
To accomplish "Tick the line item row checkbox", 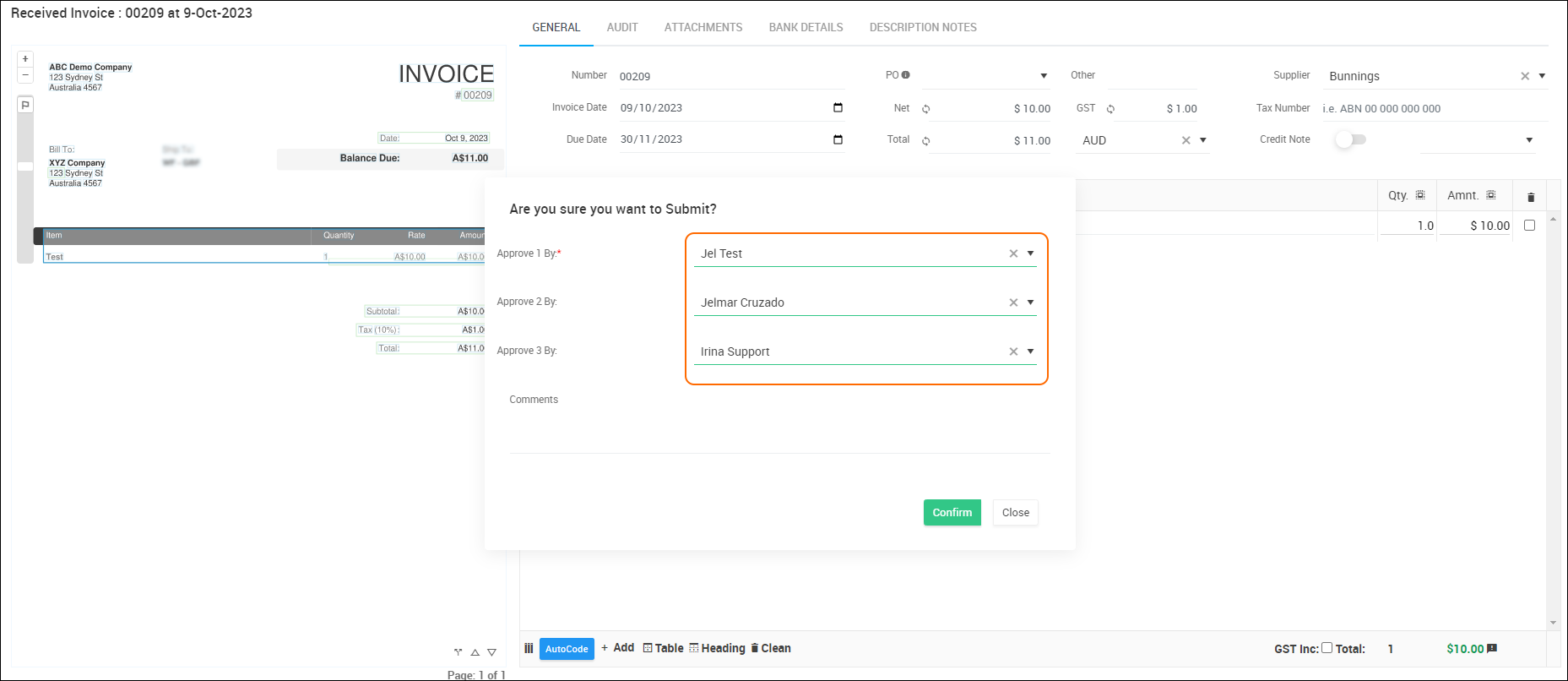I will pyautogui.click(x=1529, y=226).
